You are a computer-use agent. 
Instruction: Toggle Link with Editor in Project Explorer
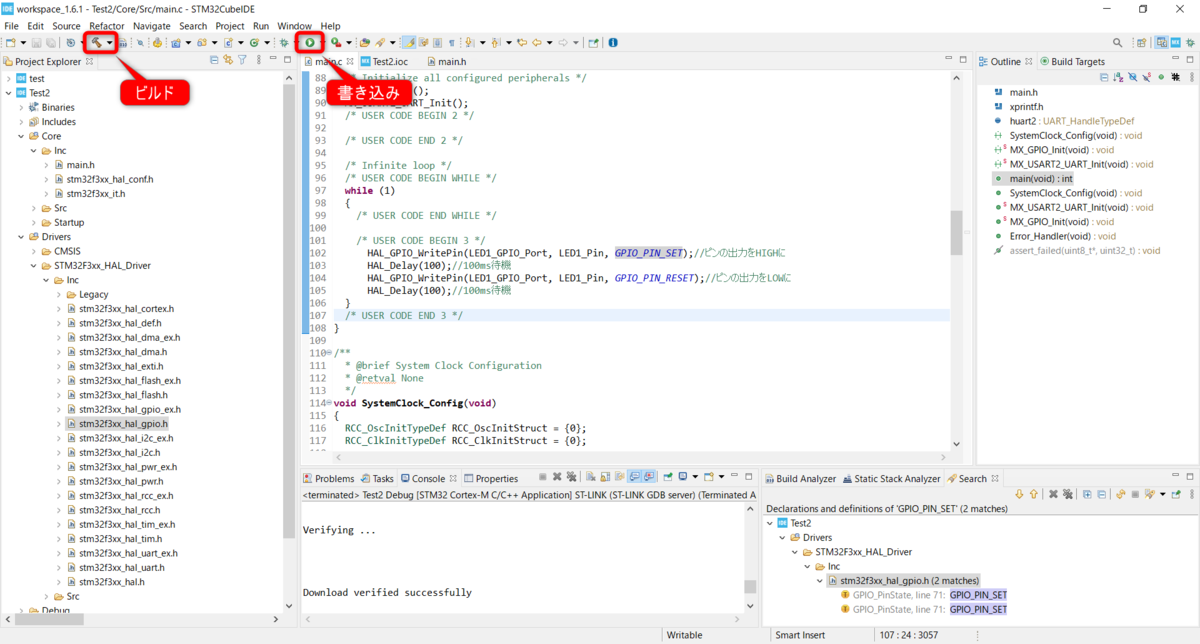coord(227,61)
